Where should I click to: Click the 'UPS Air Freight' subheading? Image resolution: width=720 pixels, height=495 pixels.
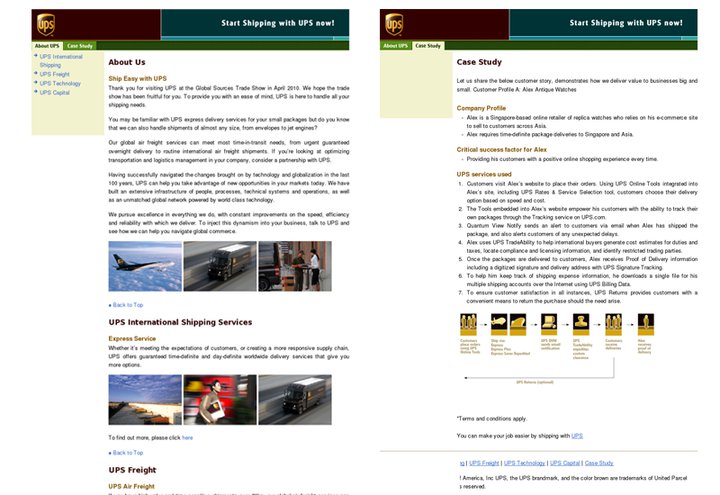(x=131, y=486)
